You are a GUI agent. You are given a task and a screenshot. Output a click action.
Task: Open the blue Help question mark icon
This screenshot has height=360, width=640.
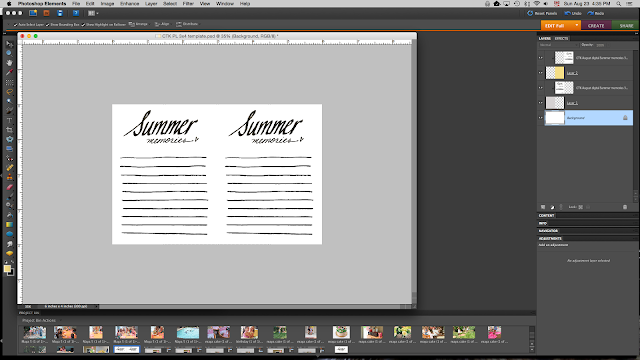pyautogui.click(x=76, y=13)
